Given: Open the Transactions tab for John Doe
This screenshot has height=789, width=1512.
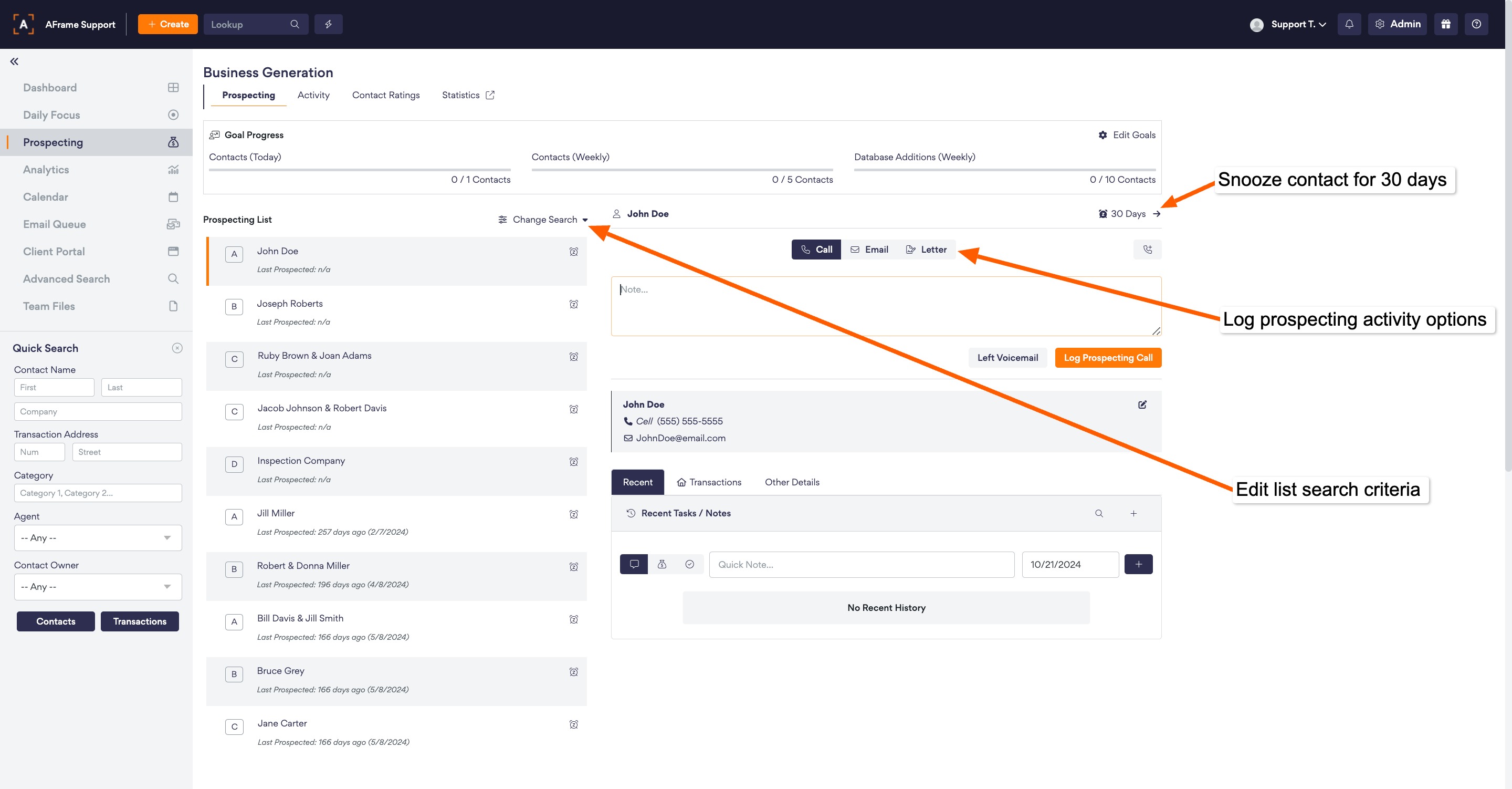Looking at the screenshot, I should [709, 482].
